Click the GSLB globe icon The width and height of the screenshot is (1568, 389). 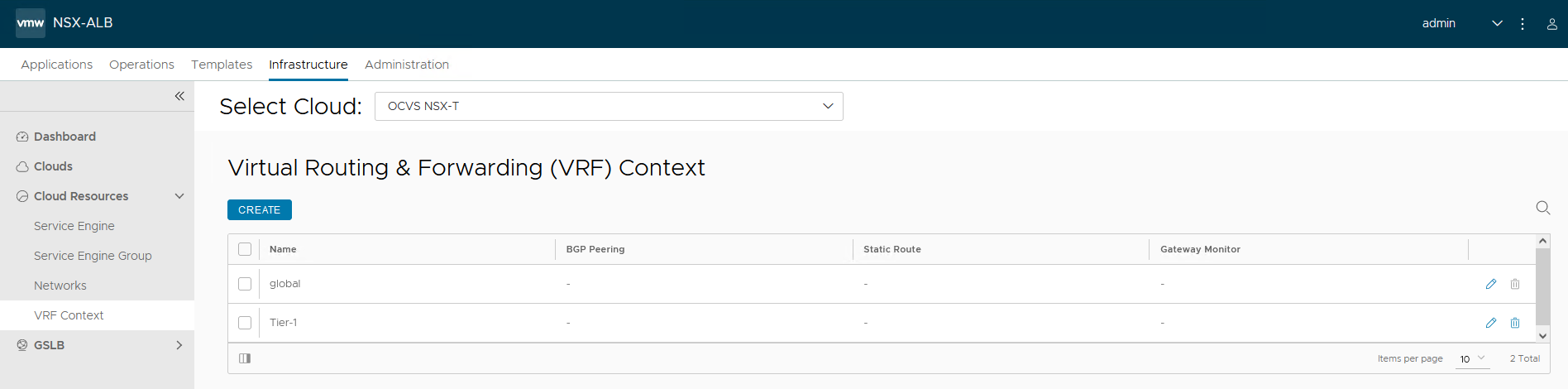[x=22, y=345]
